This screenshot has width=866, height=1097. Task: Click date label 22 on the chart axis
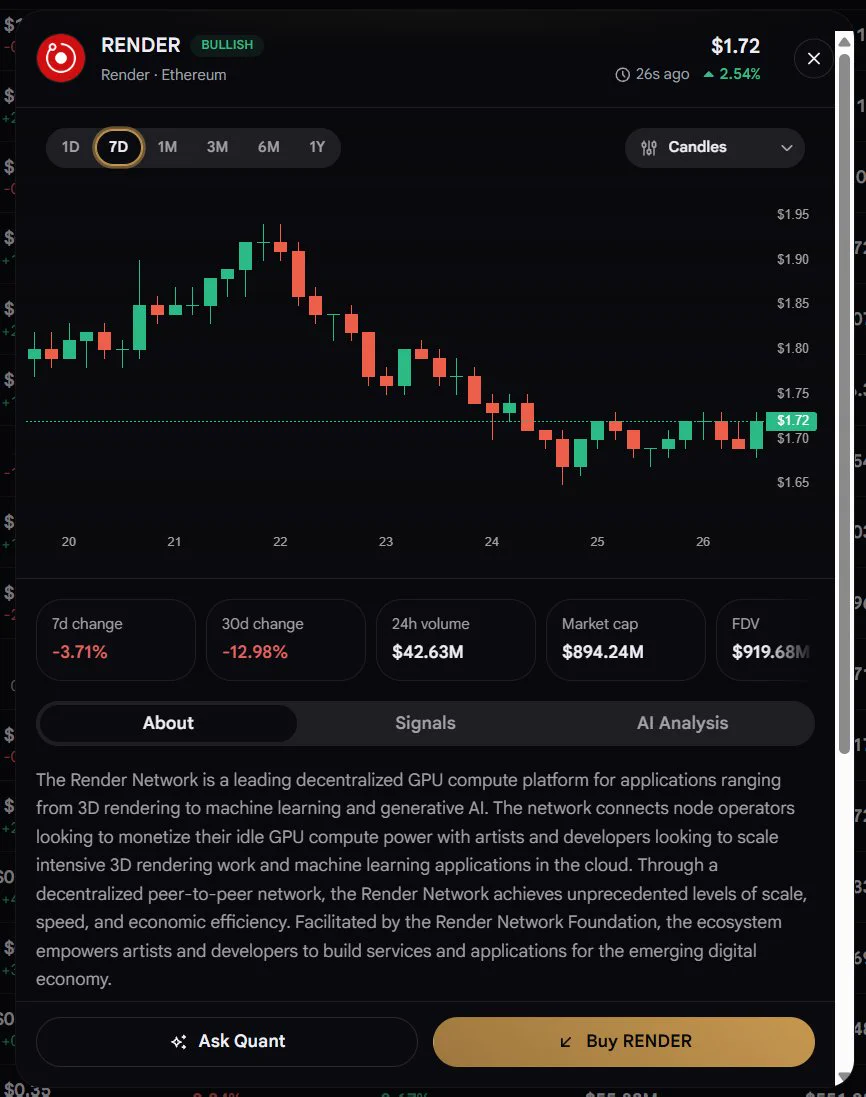tap(280, 542)
